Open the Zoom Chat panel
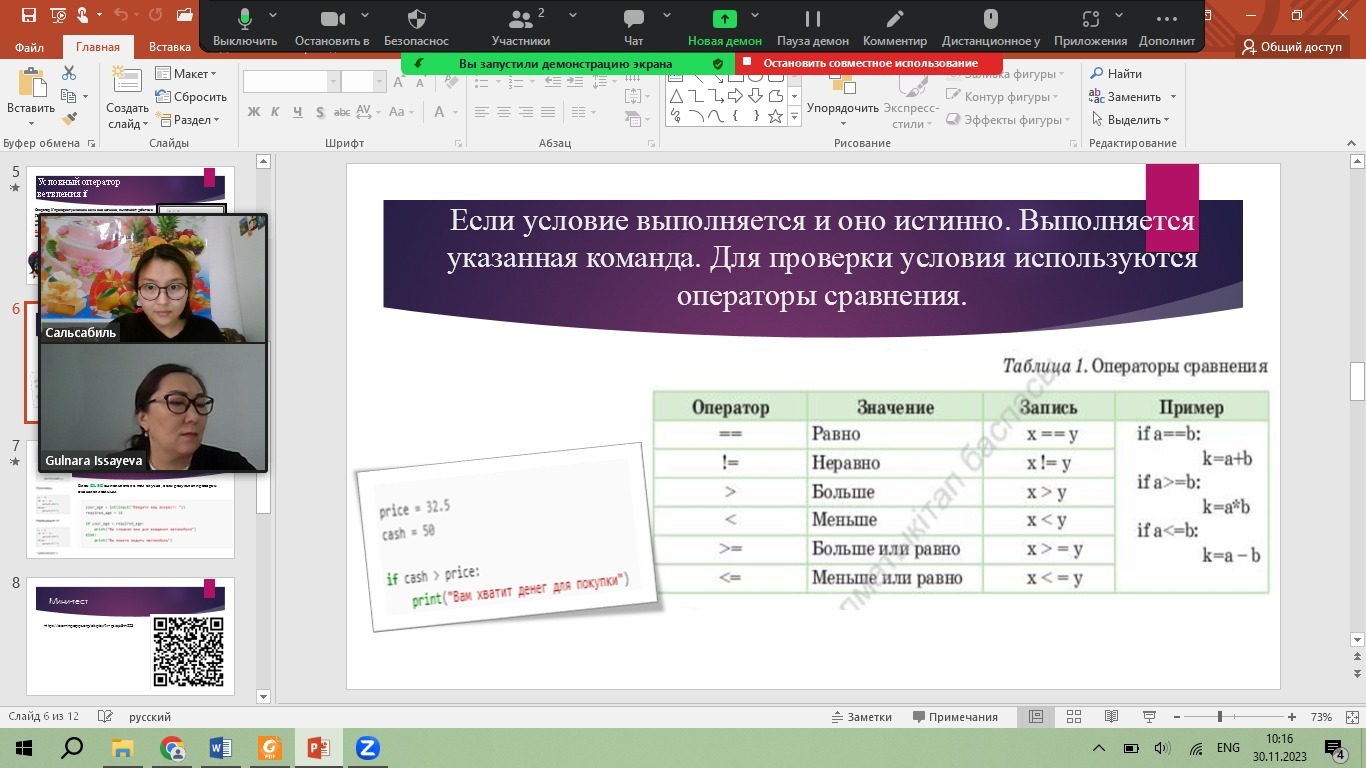 pos(633,20)
